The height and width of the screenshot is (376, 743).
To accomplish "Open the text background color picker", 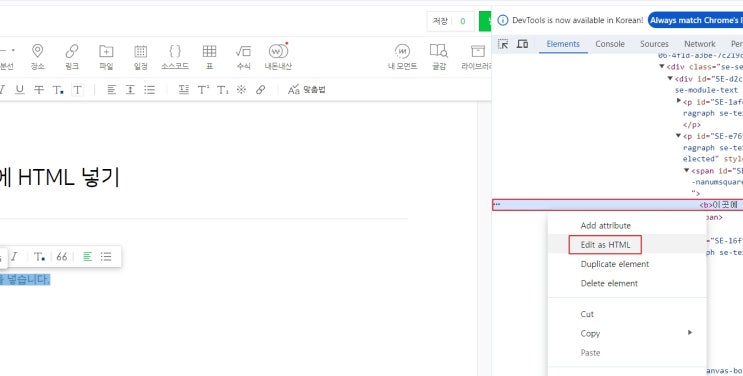I will tap(77, 90).
